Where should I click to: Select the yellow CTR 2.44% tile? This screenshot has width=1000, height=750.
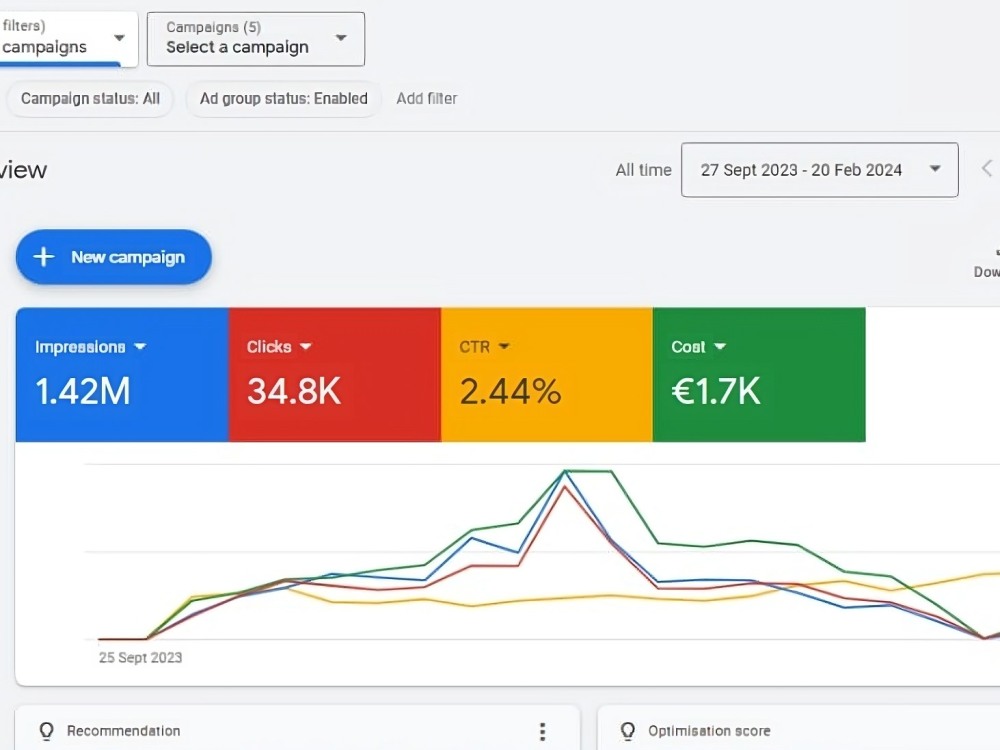coord(547,374)
